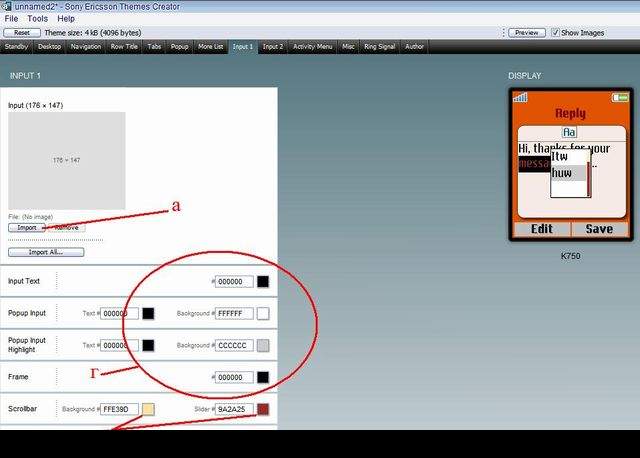Click the Input Text black color swatch

click(x=263, y=282)
